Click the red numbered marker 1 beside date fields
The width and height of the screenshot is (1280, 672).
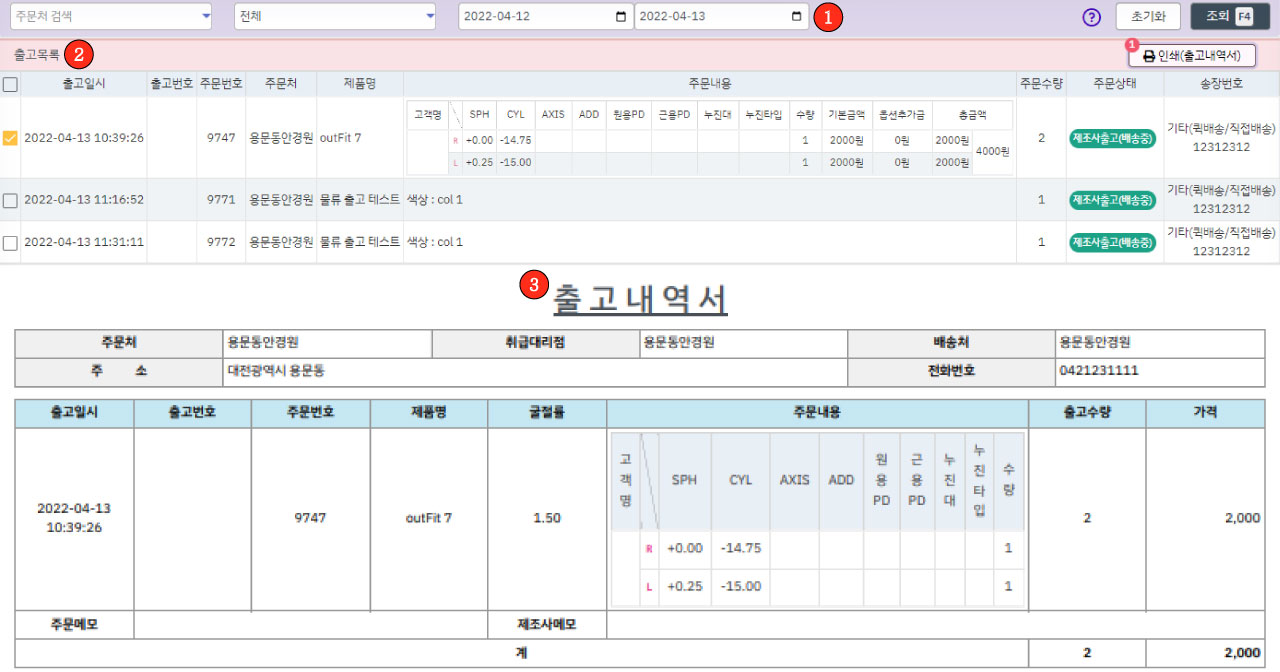[828, 17]
